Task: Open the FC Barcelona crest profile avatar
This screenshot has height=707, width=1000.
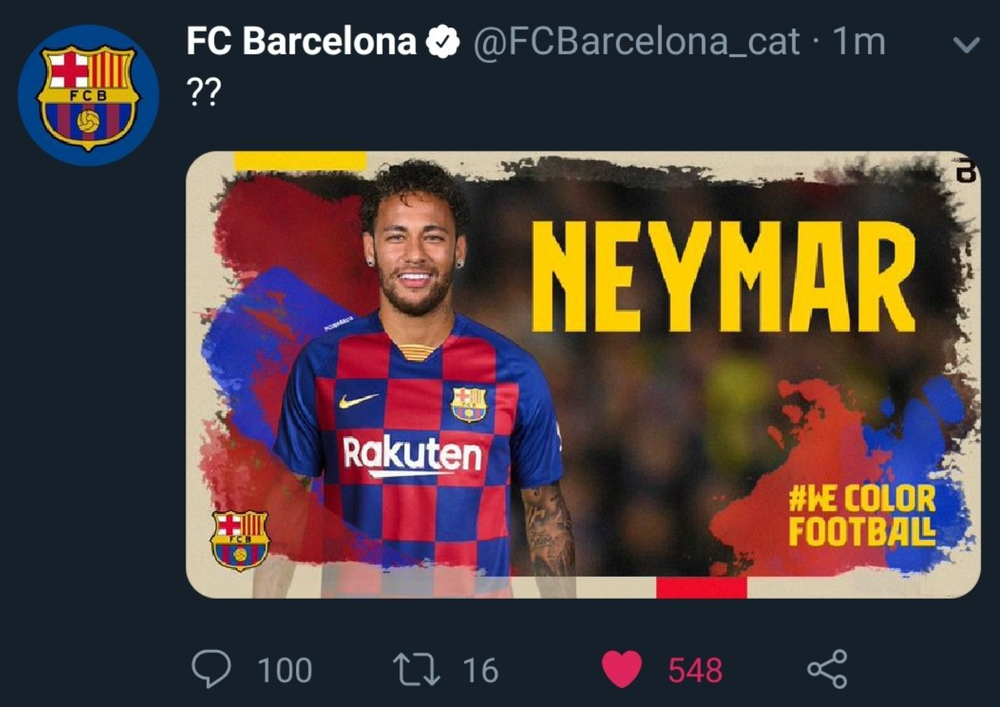Action: (x=88, y=96)
